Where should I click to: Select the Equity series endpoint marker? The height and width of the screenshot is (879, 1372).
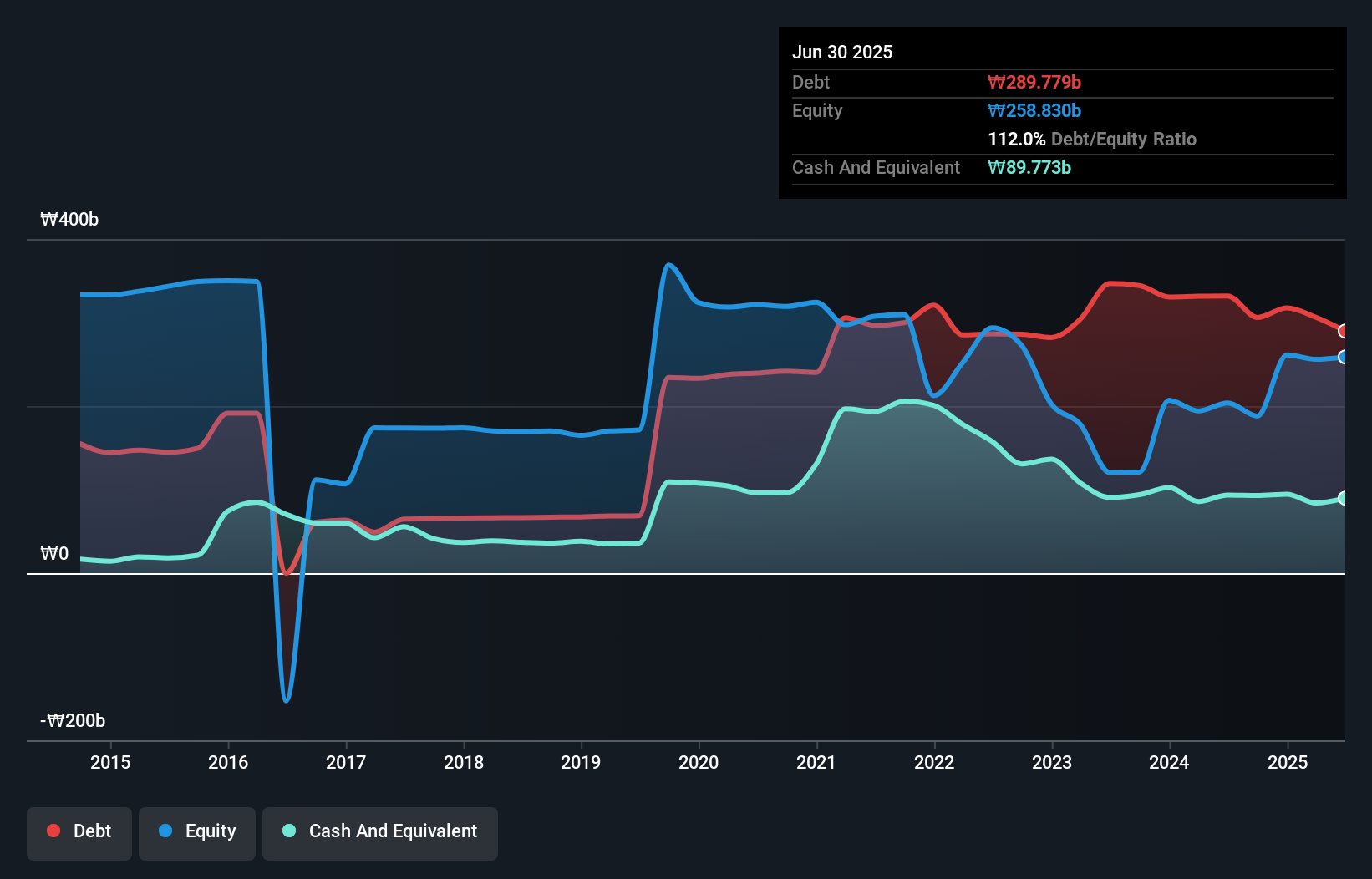point(1344,358)
